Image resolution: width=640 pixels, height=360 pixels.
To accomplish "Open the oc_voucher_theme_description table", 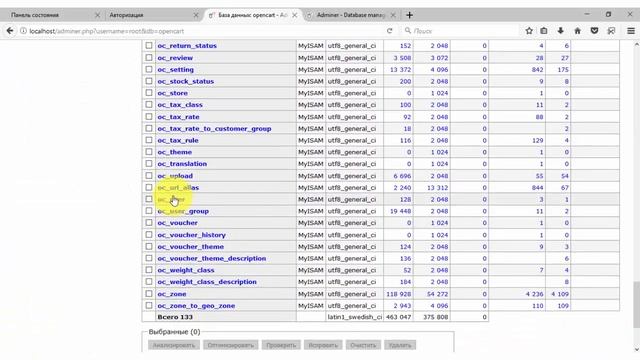I will [212, 258].
